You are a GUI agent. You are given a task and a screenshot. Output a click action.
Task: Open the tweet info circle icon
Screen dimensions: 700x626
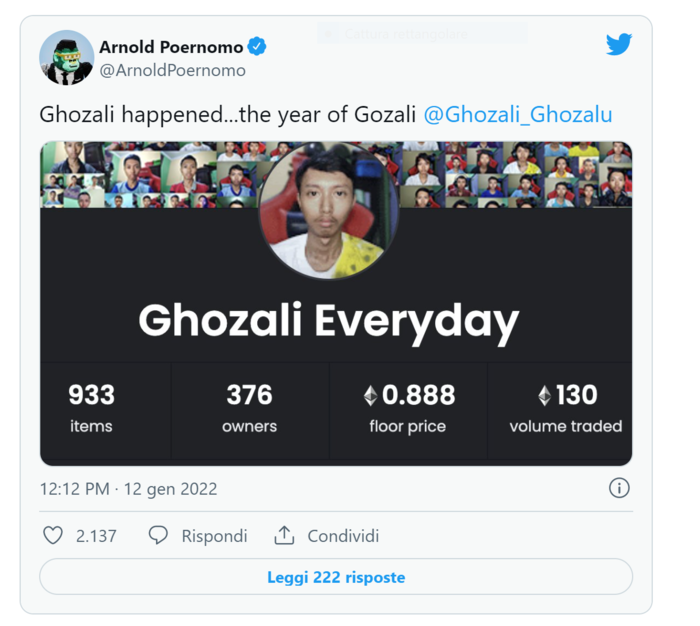619,488
